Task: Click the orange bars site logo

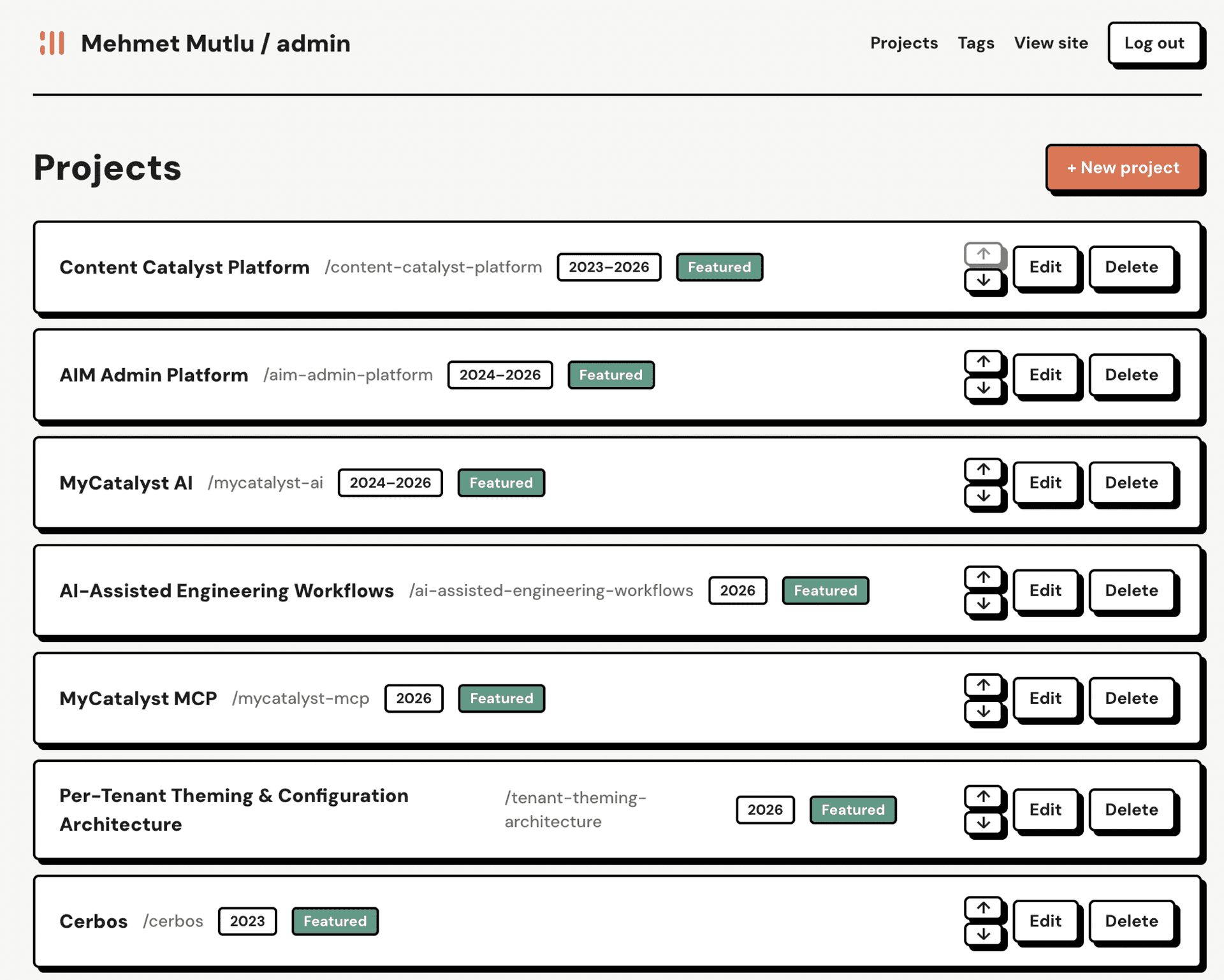Action: click(x=52, y=43)
